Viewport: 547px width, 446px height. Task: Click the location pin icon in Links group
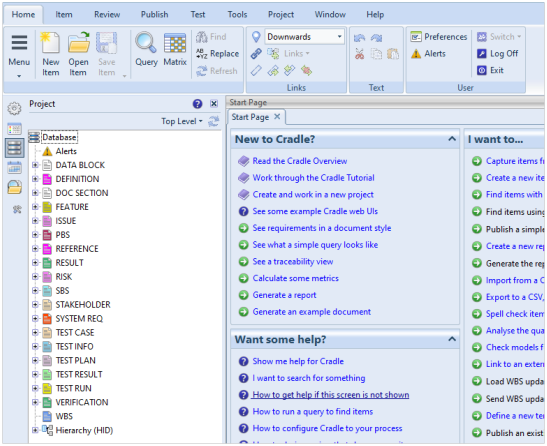[256, 37]
